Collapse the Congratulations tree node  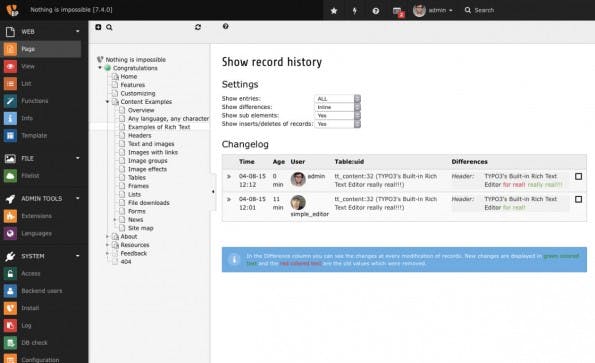pos(100,68)
